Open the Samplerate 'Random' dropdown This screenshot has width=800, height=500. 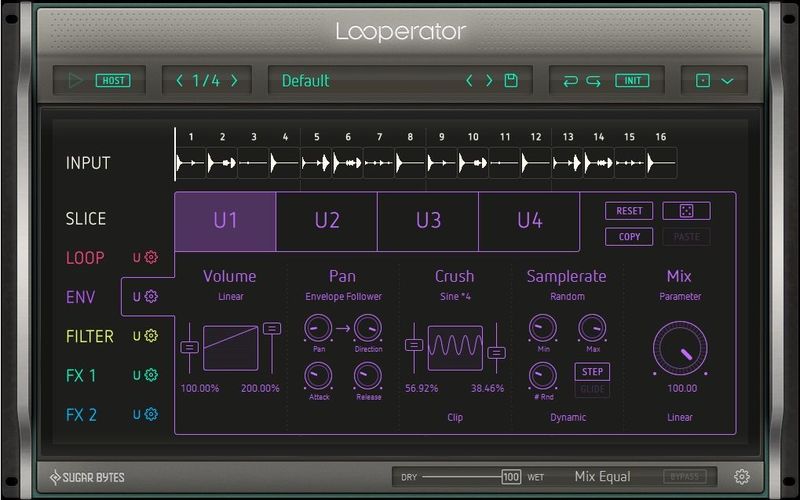point(567,296)
